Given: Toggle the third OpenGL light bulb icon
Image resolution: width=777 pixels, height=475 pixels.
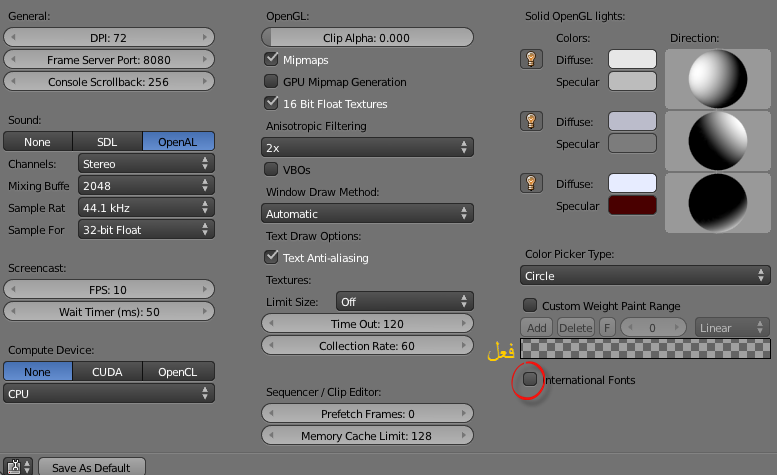Looking at the screenshot, I should (531, 183).
